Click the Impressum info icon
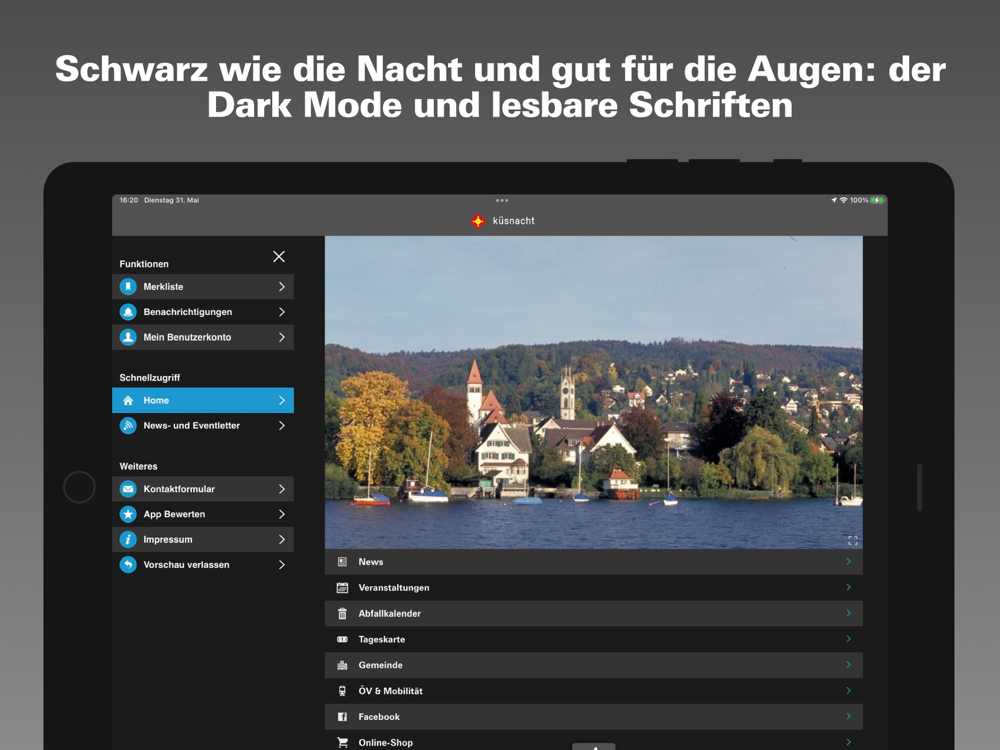 (128, 540)
